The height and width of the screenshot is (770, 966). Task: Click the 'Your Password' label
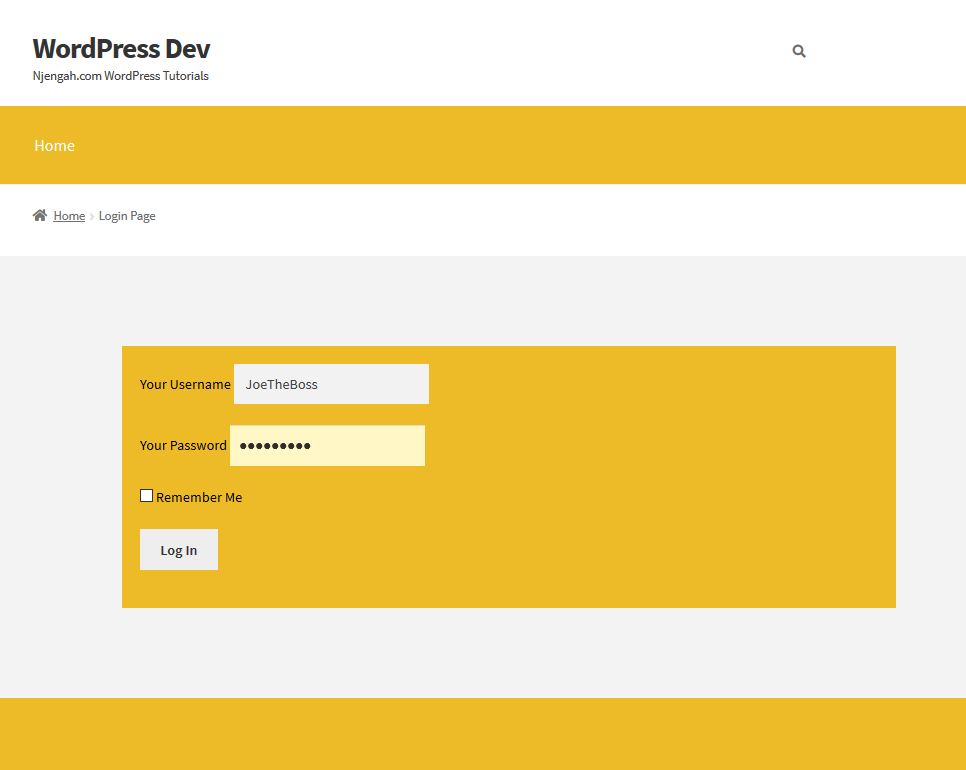pyautogui.click(x=183, y=445)
